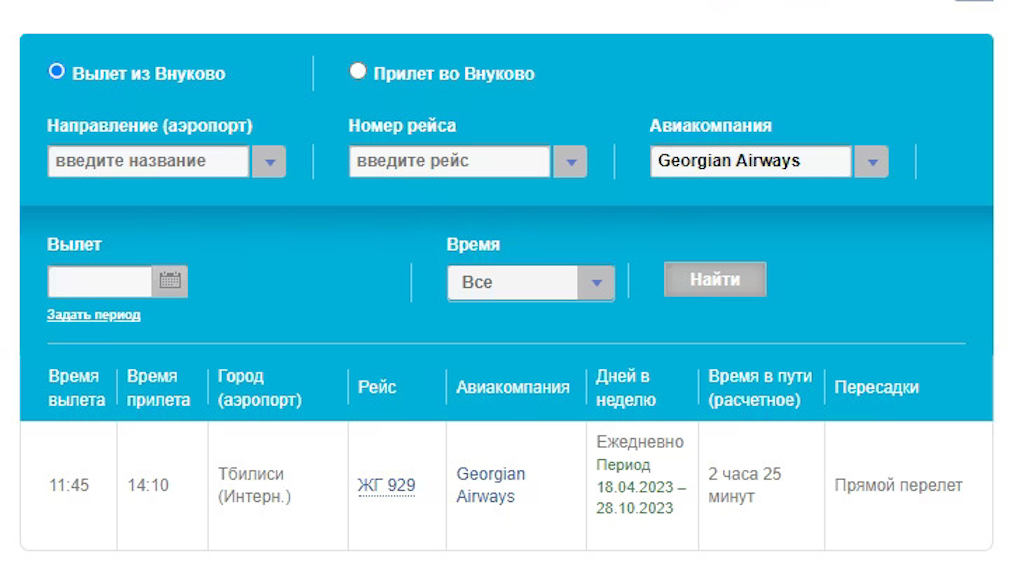The width and height of the screenshot is (1023, 575).
Task: Click the Номер рейса input field
Action: pos(450,161)
